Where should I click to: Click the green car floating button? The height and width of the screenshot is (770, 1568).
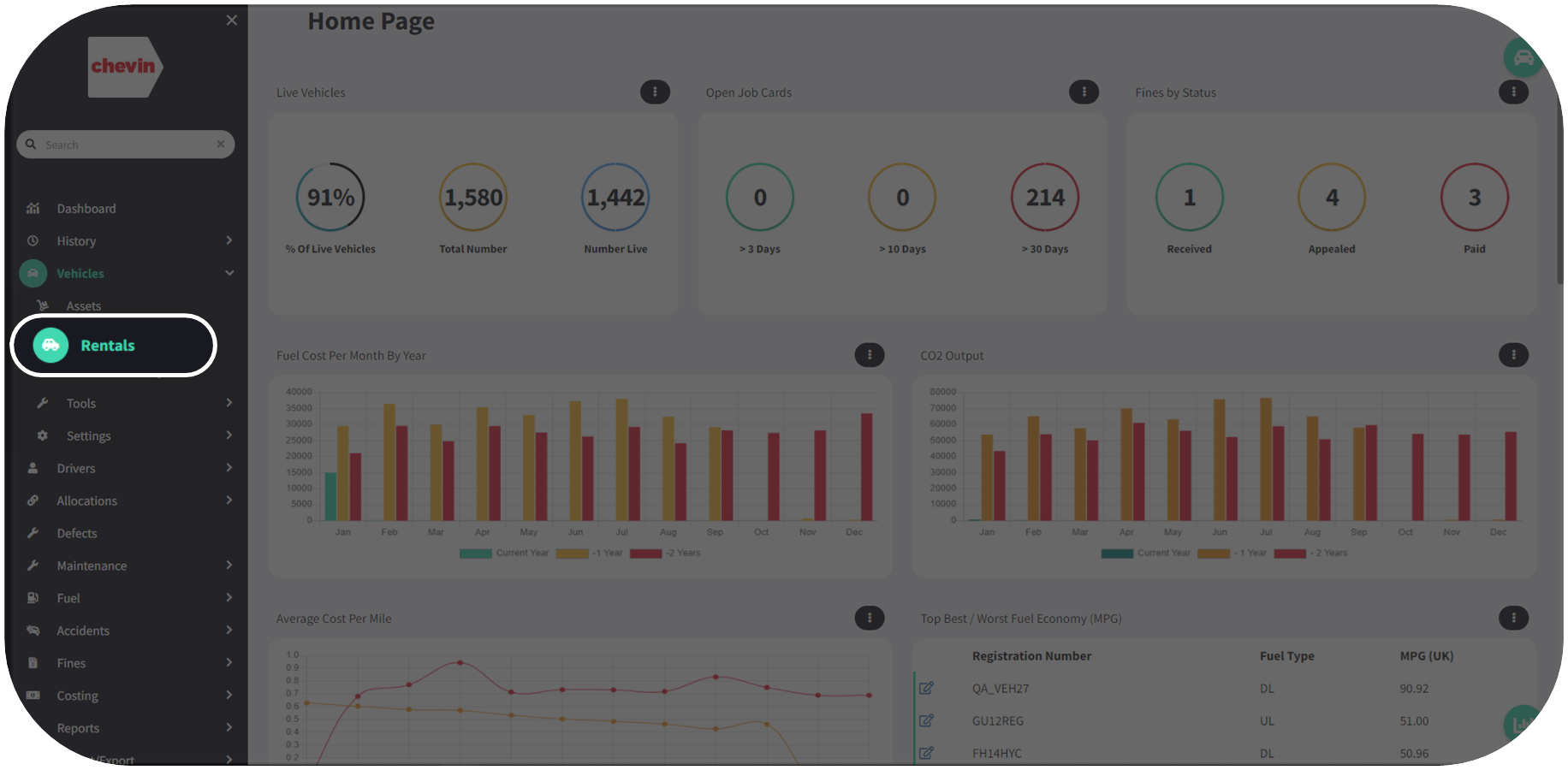[1523, 58]
